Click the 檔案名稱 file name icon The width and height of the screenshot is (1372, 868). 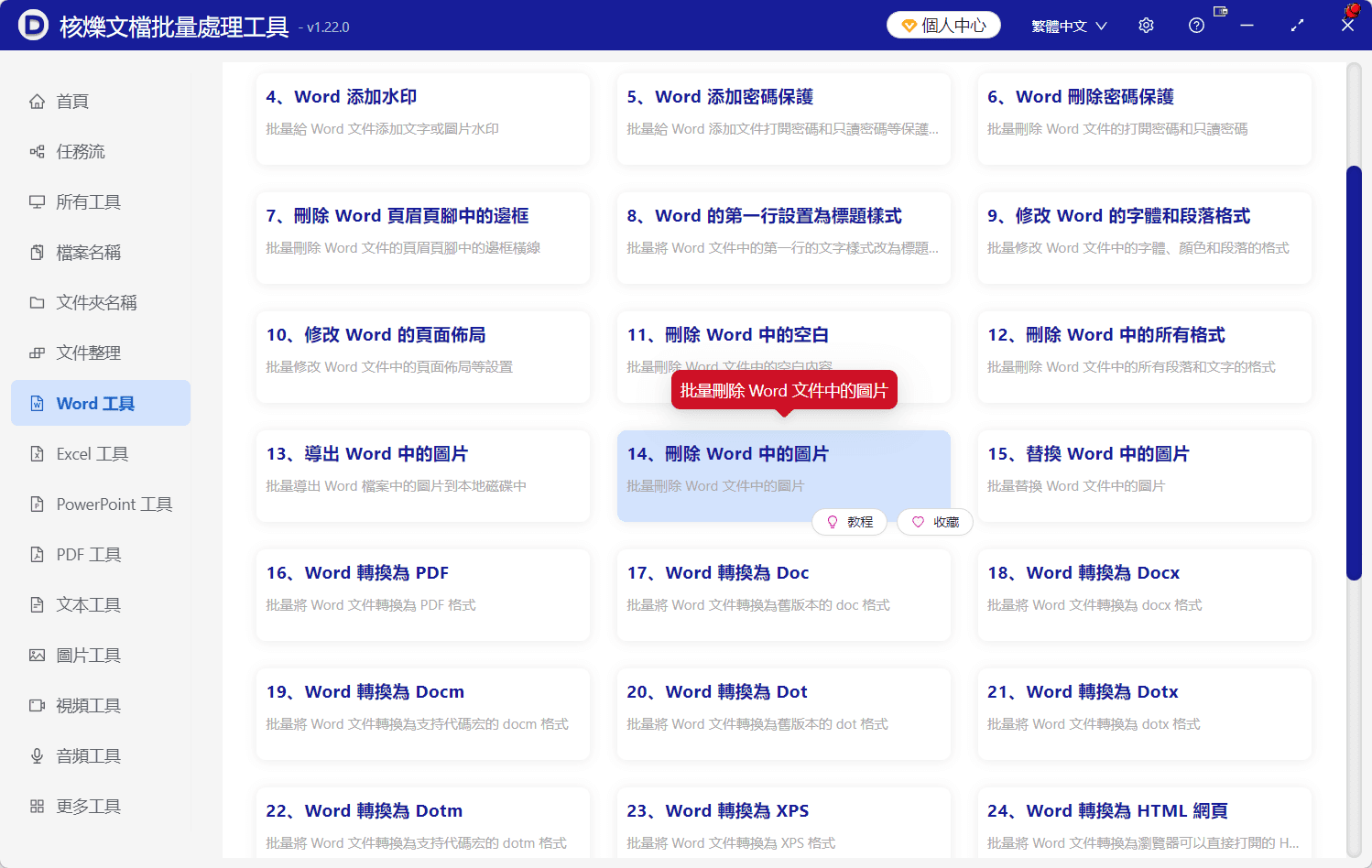pos(38,252)
